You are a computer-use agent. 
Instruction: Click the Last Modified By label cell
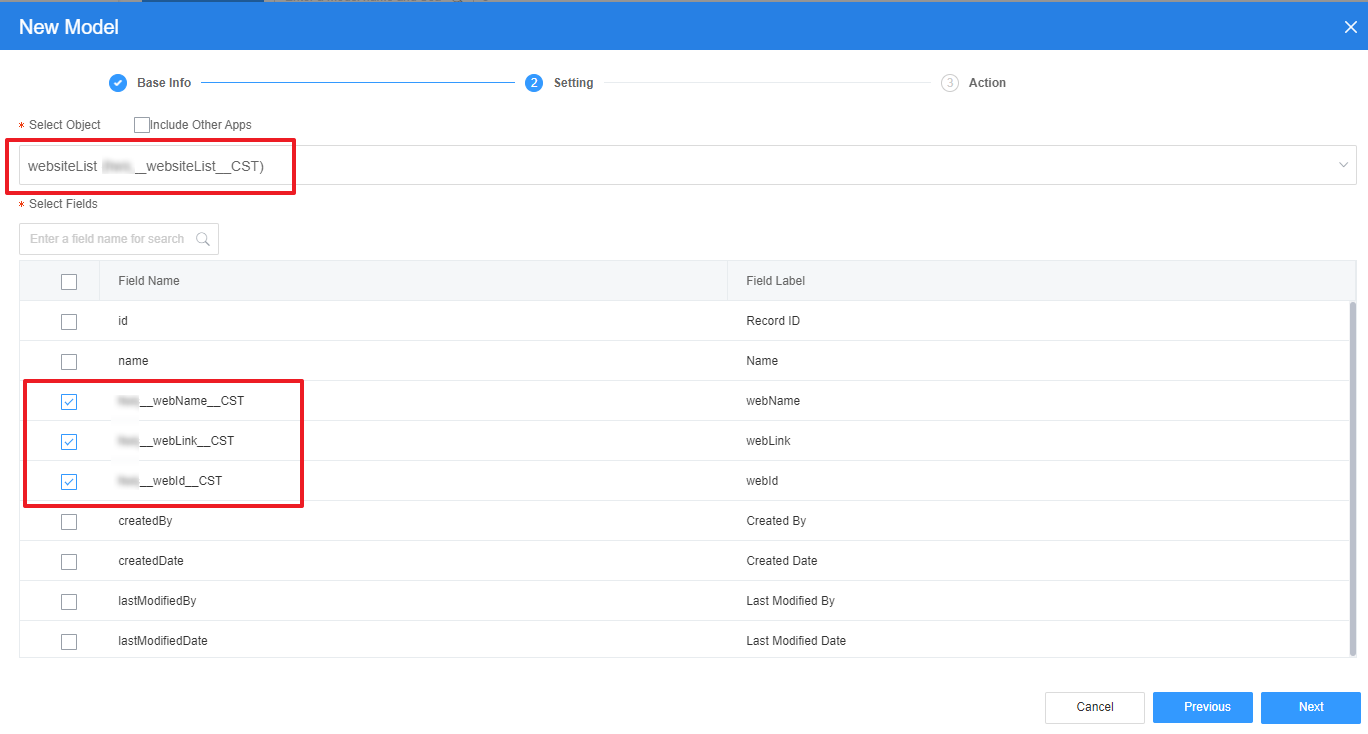pyautogui.click(x=790, y=601)
